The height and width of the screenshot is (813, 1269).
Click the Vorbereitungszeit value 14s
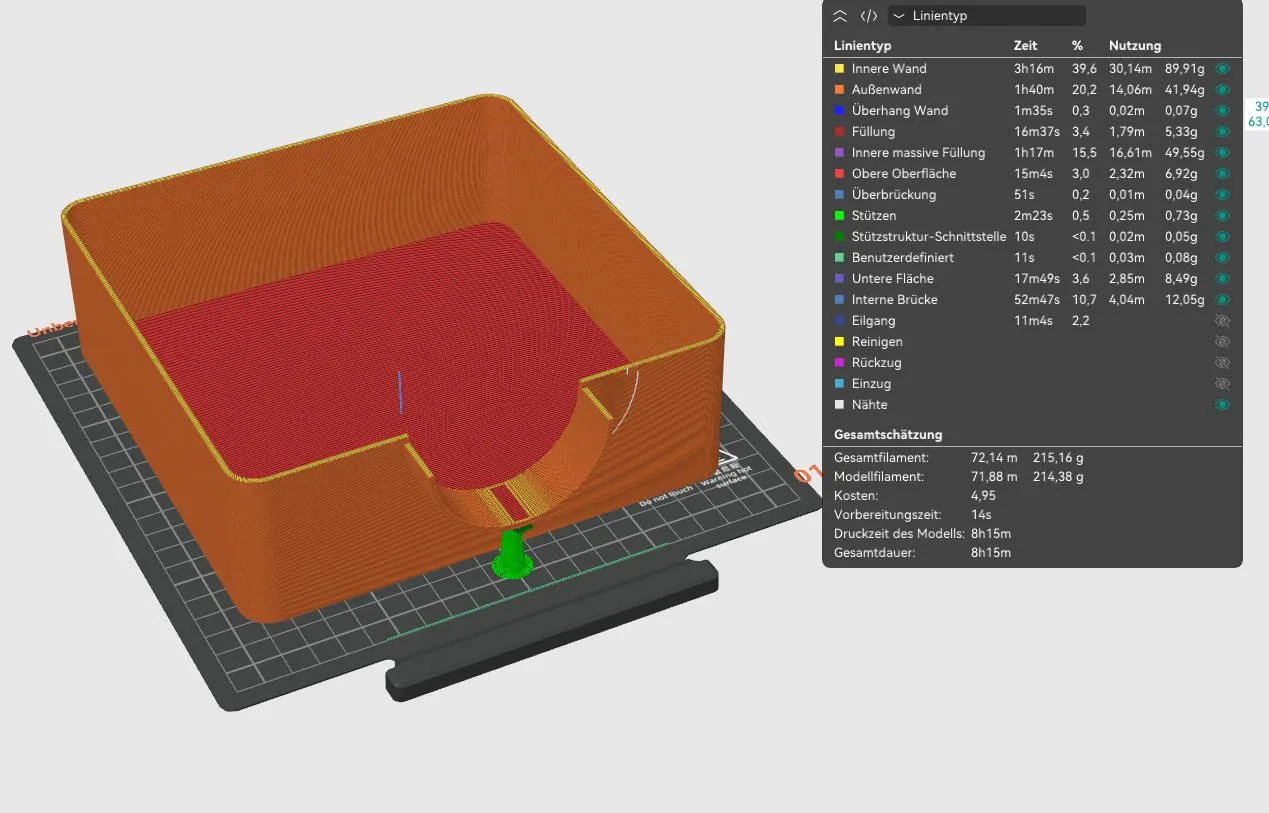tap(981, 515)
